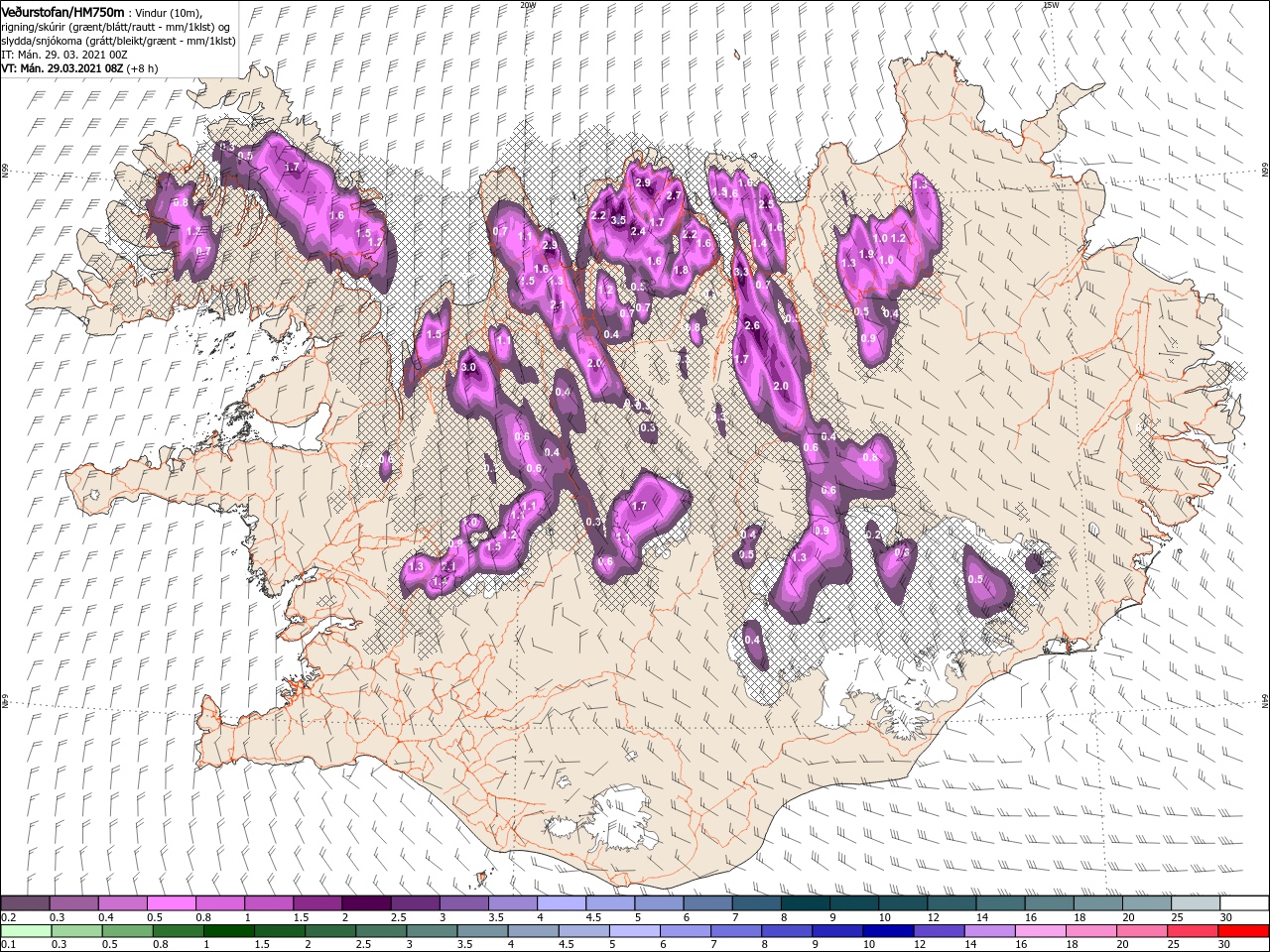The height and width of the screenshot is (952, 1270).
Task: Click the 20W longitude label at top
Action: coord(528,5)
